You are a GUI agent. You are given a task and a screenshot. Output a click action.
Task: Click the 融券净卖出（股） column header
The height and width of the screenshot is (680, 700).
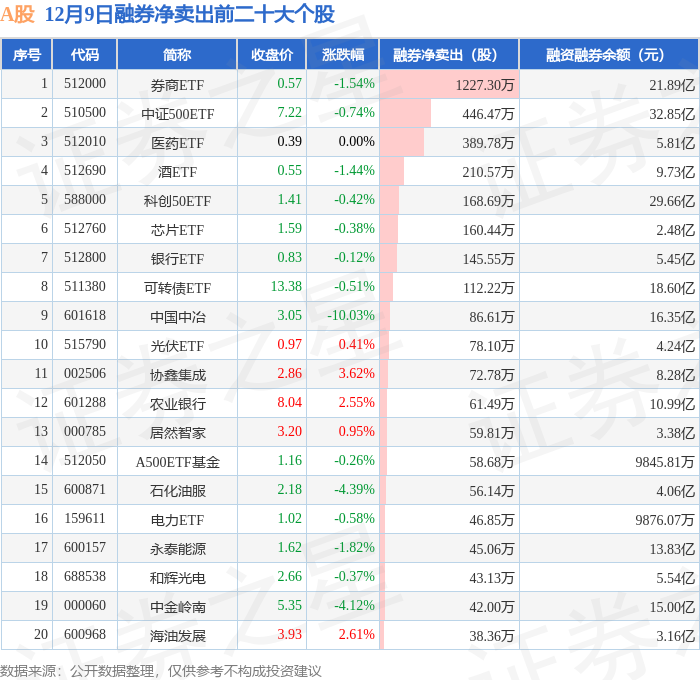point(449,54)
